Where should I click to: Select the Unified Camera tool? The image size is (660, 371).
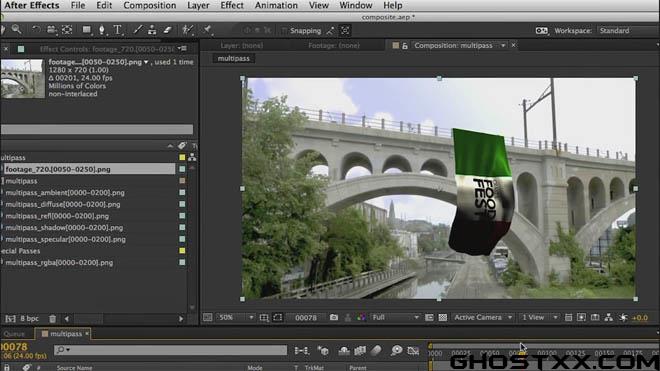click(51, 30)
